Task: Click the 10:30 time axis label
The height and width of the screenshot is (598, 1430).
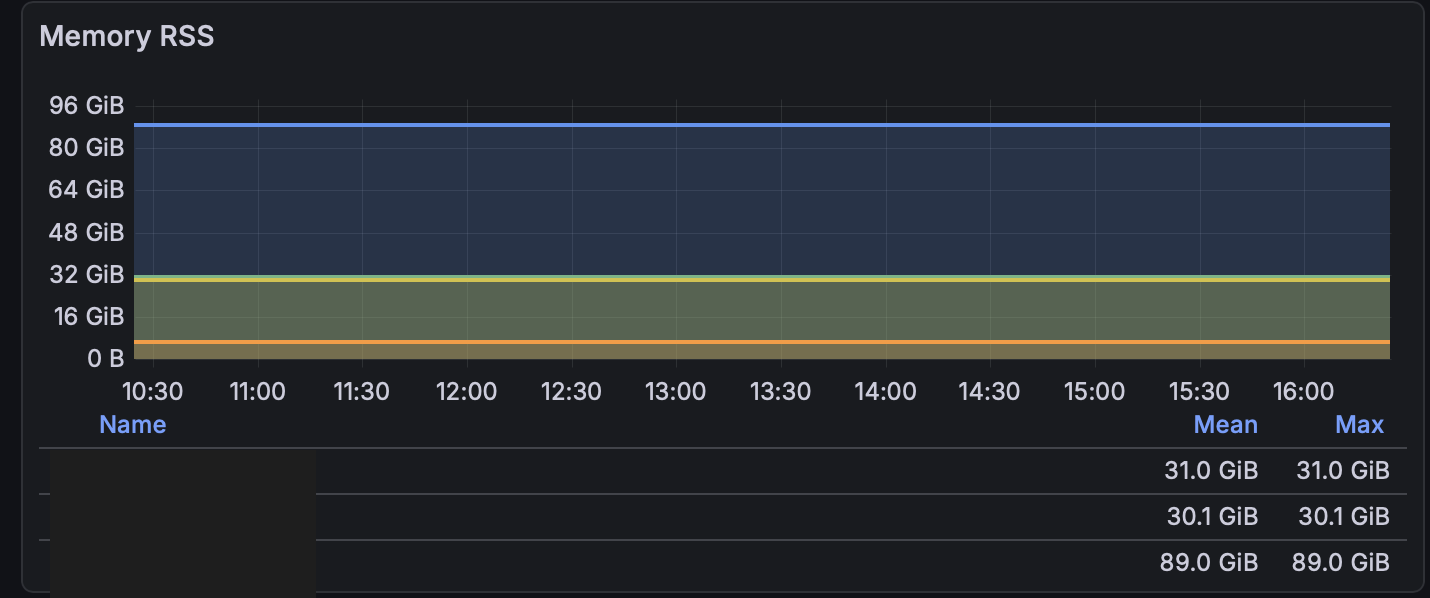Action: click(x=153, y=391)
